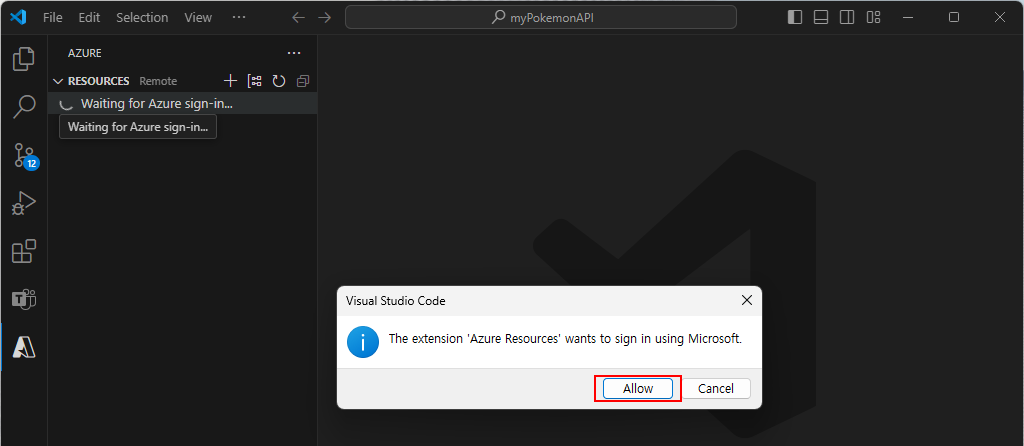
Task: Click the blue info icon in dialog
Action: click(x=363, y=342)
